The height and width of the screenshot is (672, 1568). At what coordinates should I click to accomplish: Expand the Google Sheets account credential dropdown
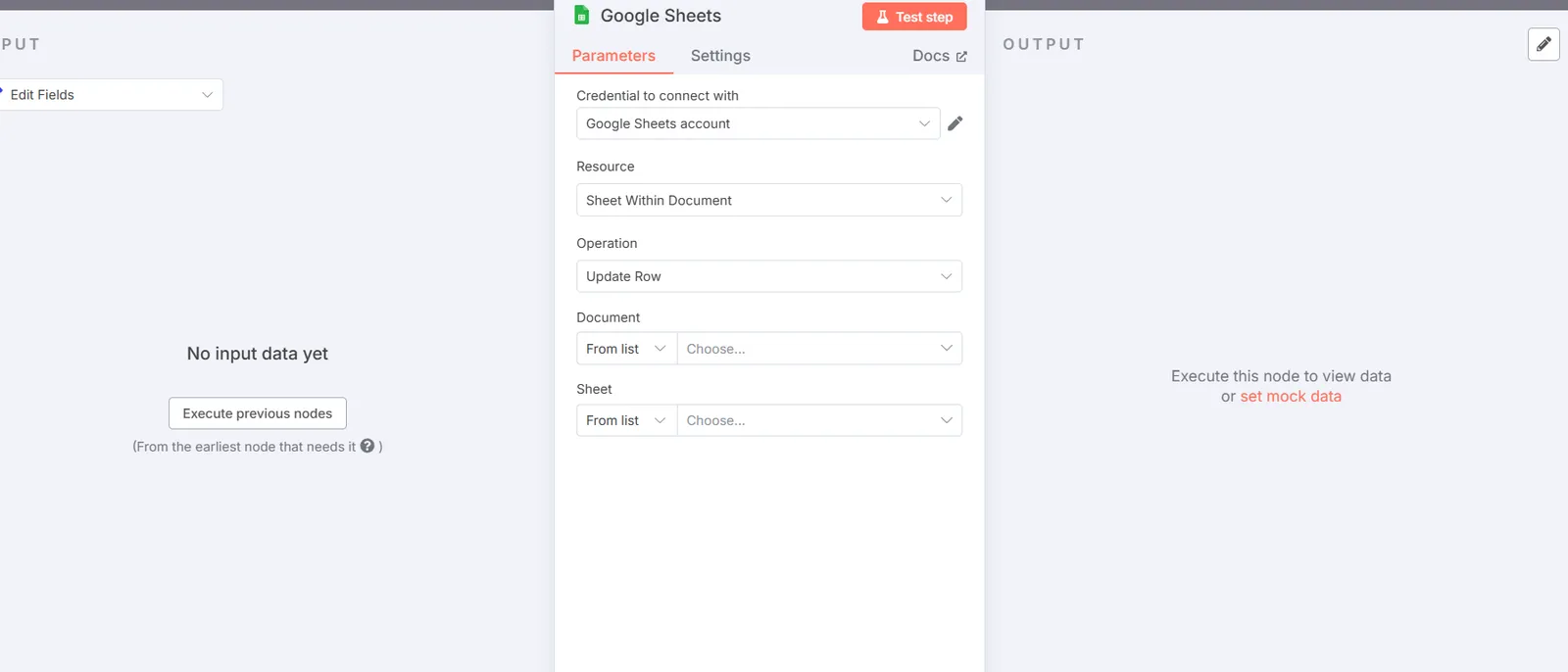tap(758, 123)
